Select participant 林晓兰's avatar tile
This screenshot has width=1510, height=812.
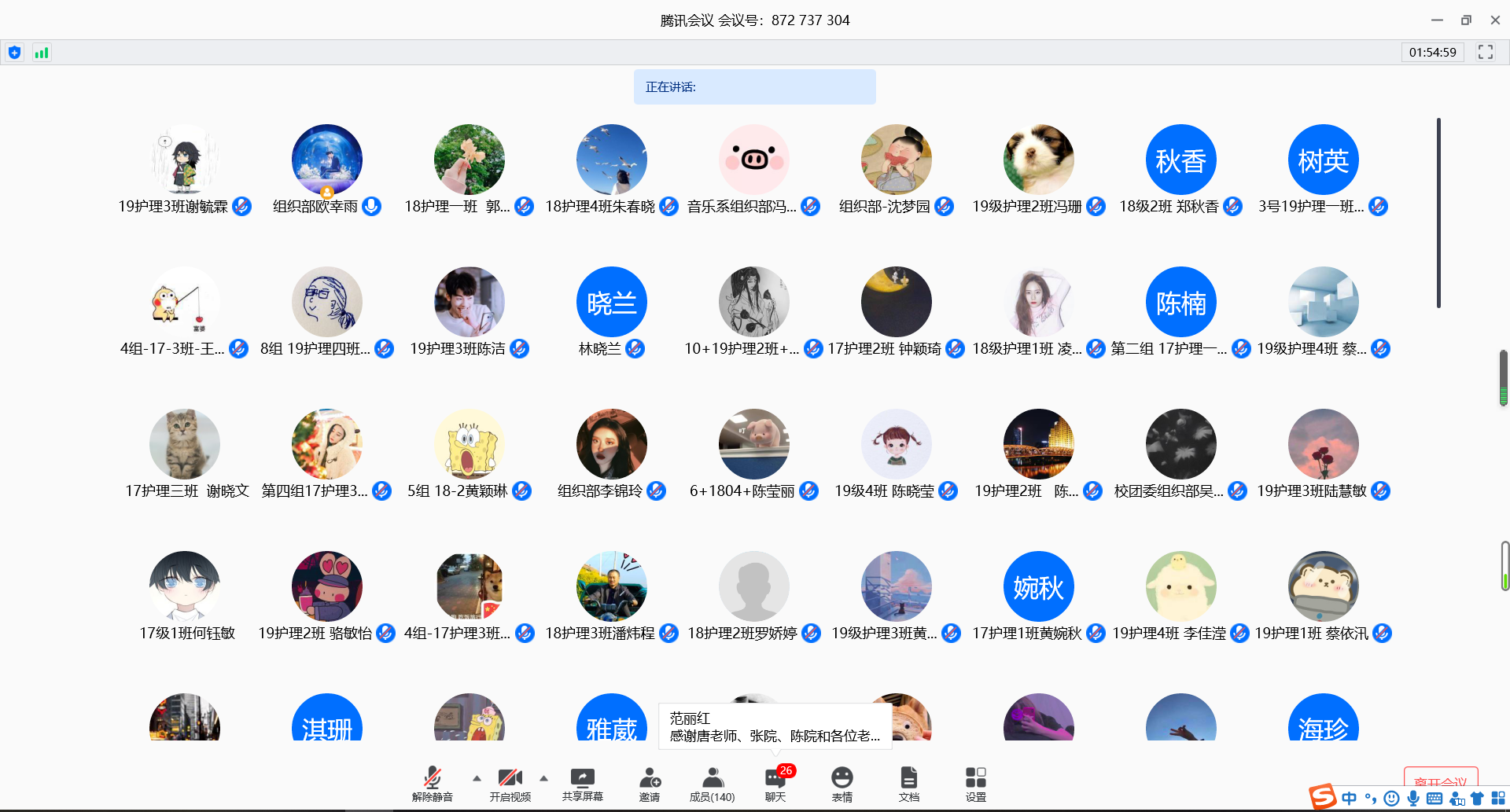pos(611,302)
